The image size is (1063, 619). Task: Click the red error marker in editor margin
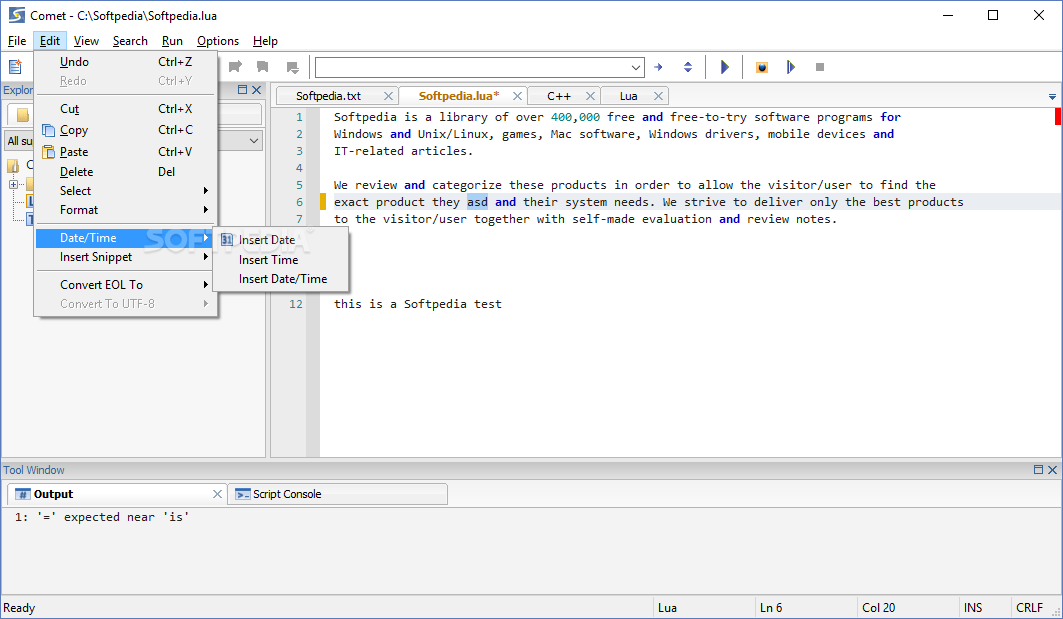(x=1058, y=117)
